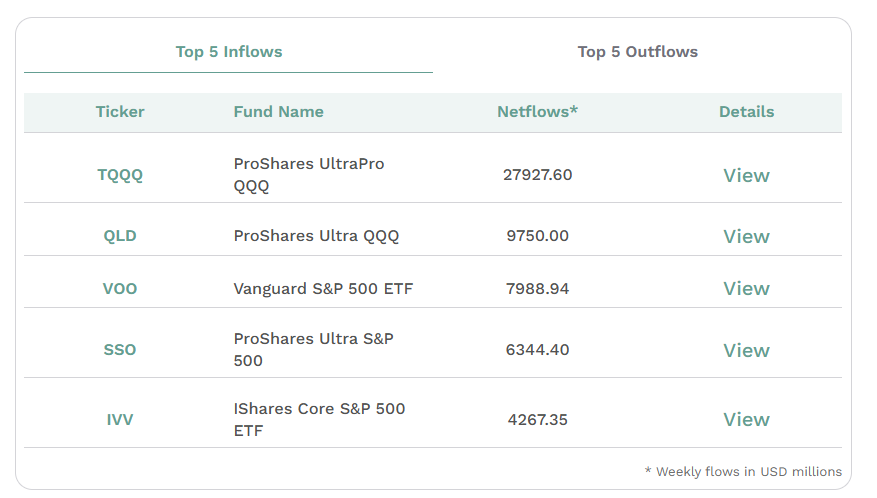Click the weekly flows footnote text
The width and height of the screenshot is (877, 498).
tap(743, 471)
